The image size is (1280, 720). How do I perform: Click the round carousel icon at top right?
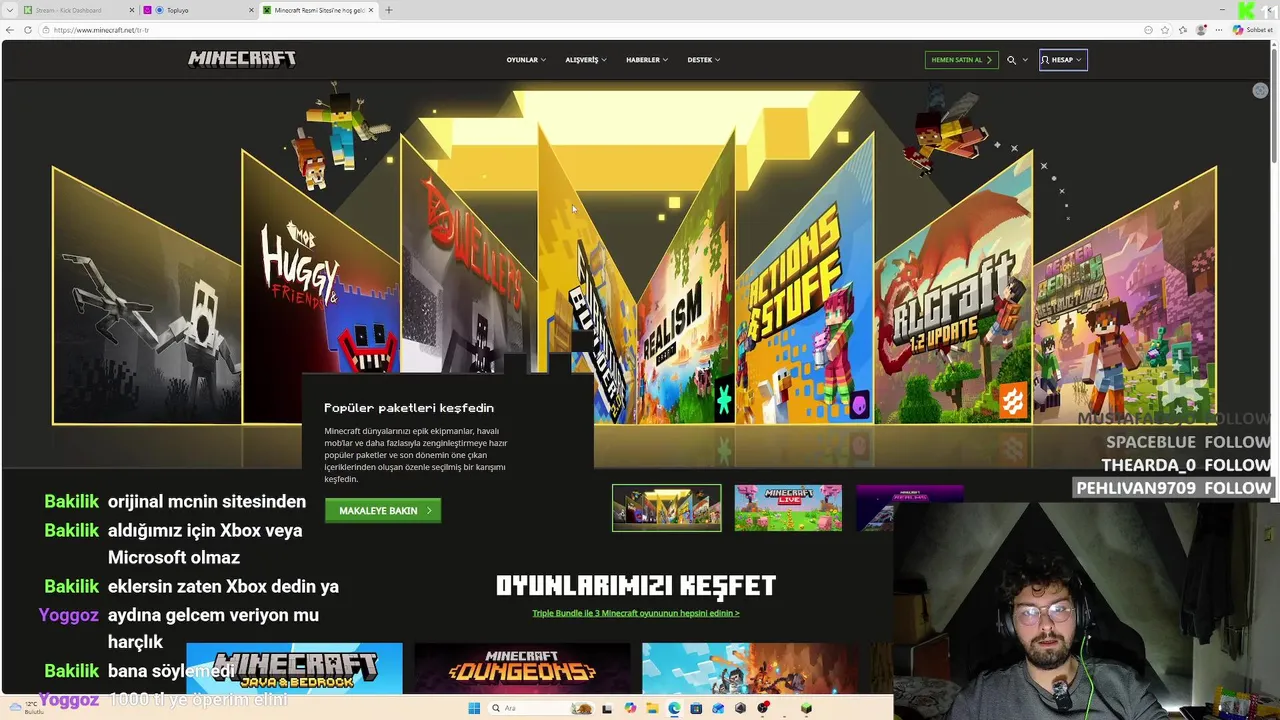coord(1260,90)
